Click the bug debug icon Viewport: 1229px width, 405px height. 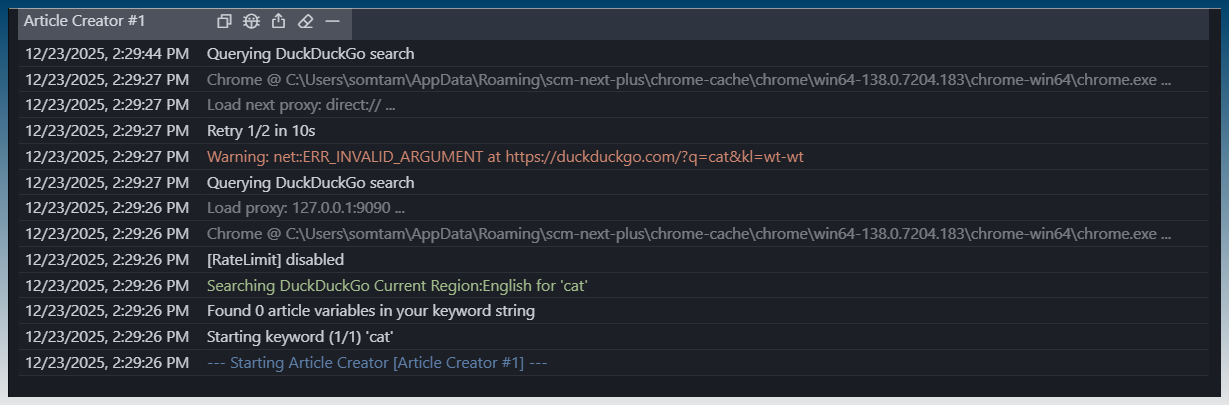(252, 21)
